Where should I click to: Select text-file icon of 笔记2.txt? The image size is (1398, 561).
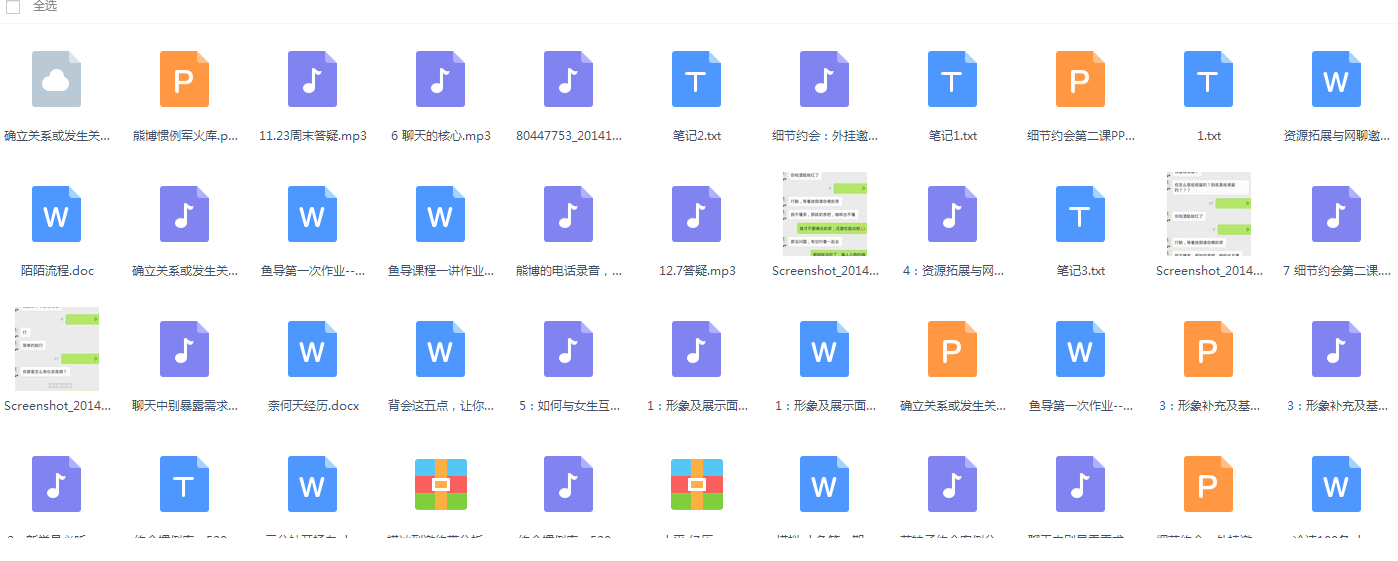point(696,79)
